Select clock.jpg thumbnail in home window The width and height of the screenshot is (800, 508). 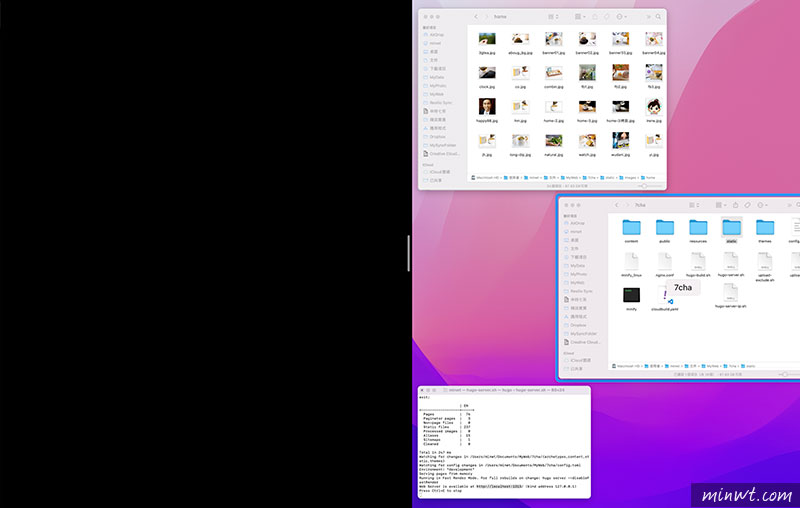(487, 73)
